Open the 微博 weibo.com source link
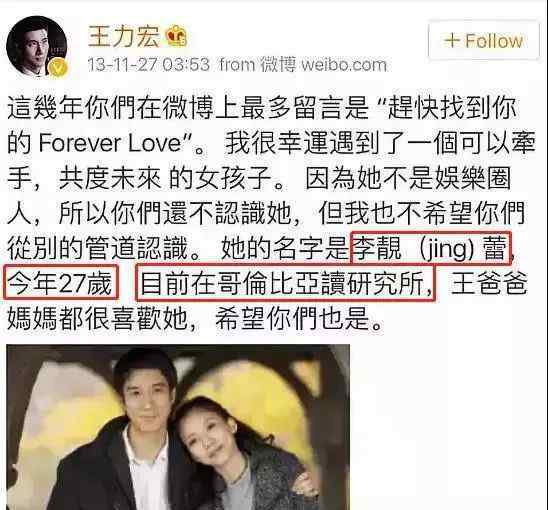The height and width of the screenshot is (510, 548). coord(324,65)
